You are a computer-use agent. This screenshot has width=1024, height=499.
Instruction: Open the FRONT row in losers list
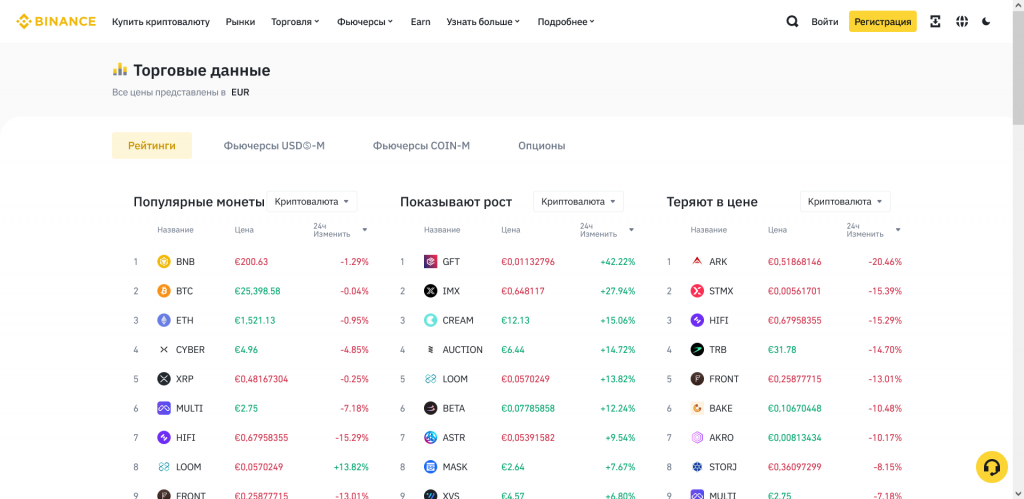[784, 379]
